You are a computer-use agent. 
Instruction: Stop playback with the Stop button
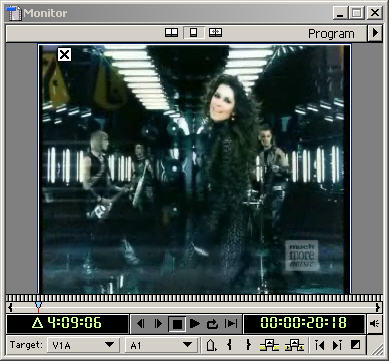pyautogui.click(x=177, y=324)
